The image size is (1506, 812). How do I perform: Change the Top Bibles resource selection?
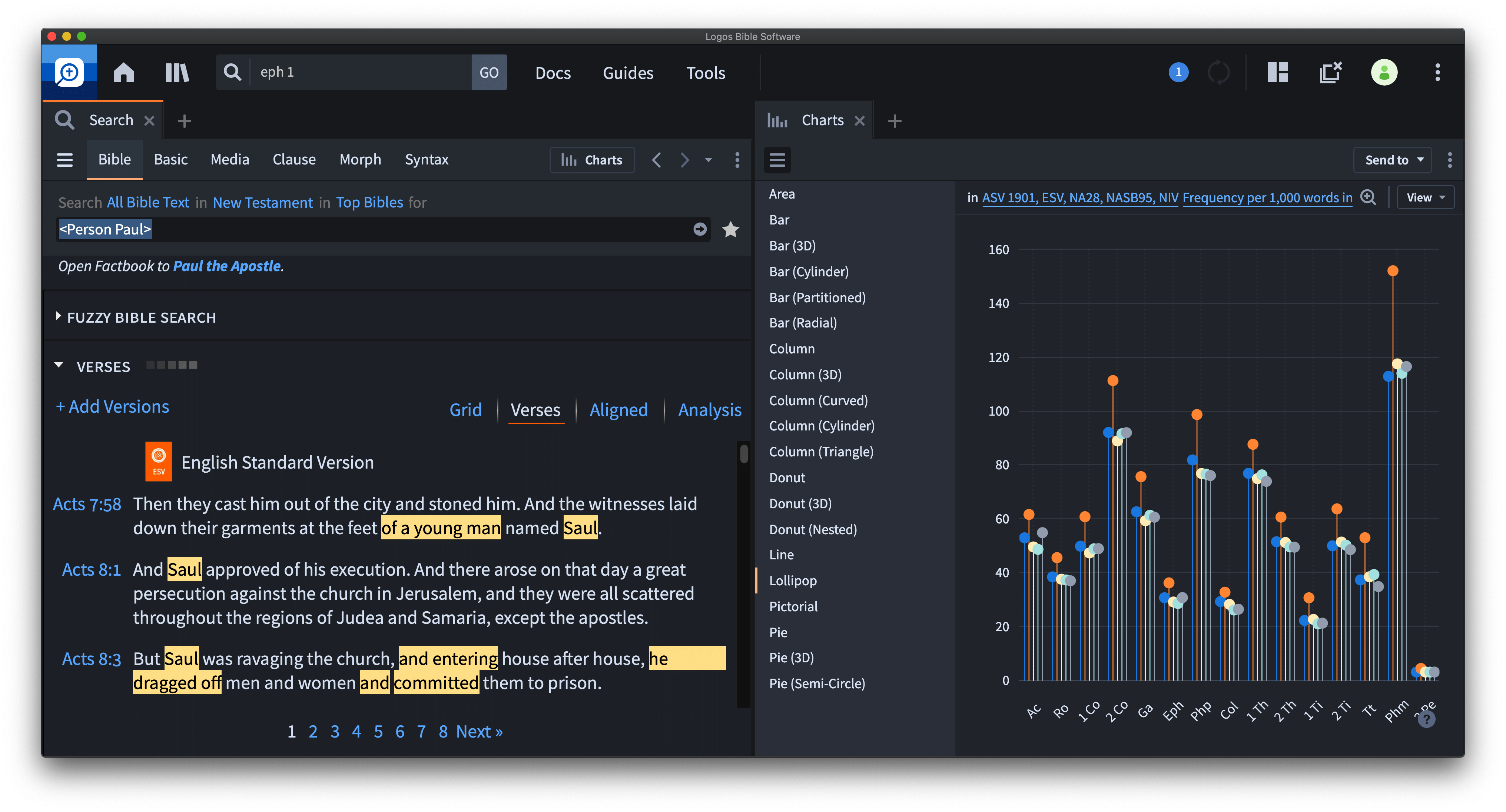click(369, 202)
